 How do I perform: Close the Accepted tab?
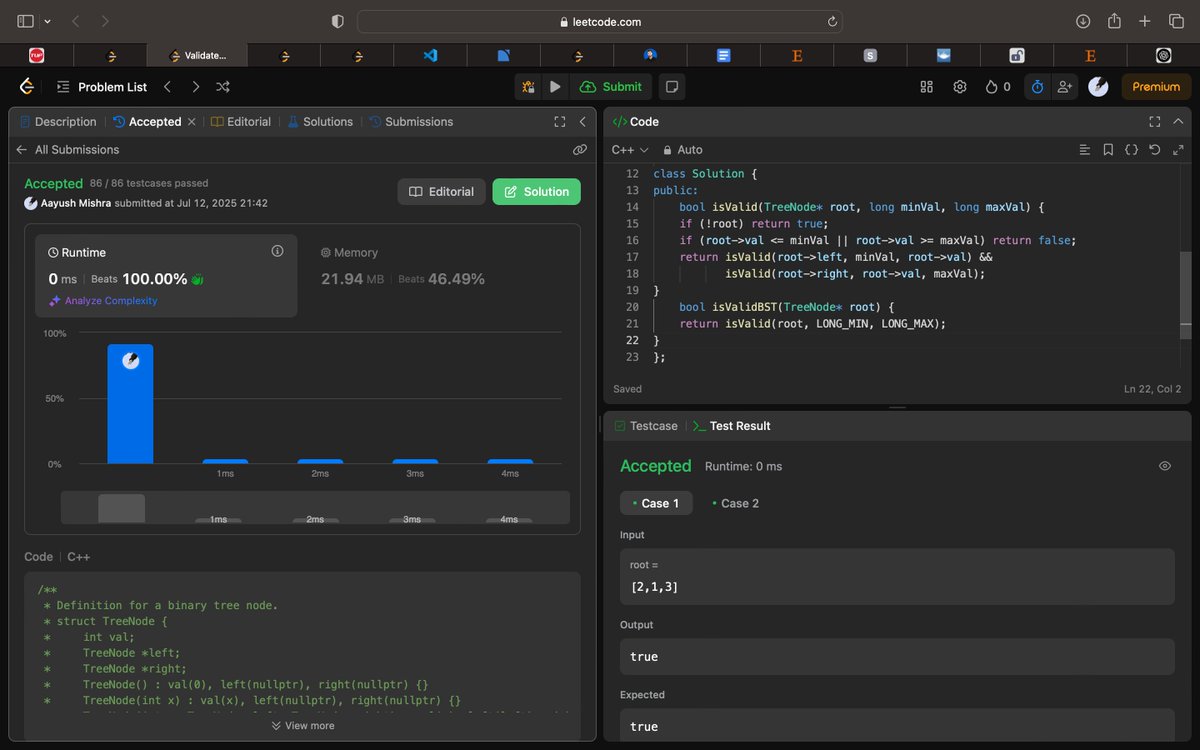[x=192, y=122]
